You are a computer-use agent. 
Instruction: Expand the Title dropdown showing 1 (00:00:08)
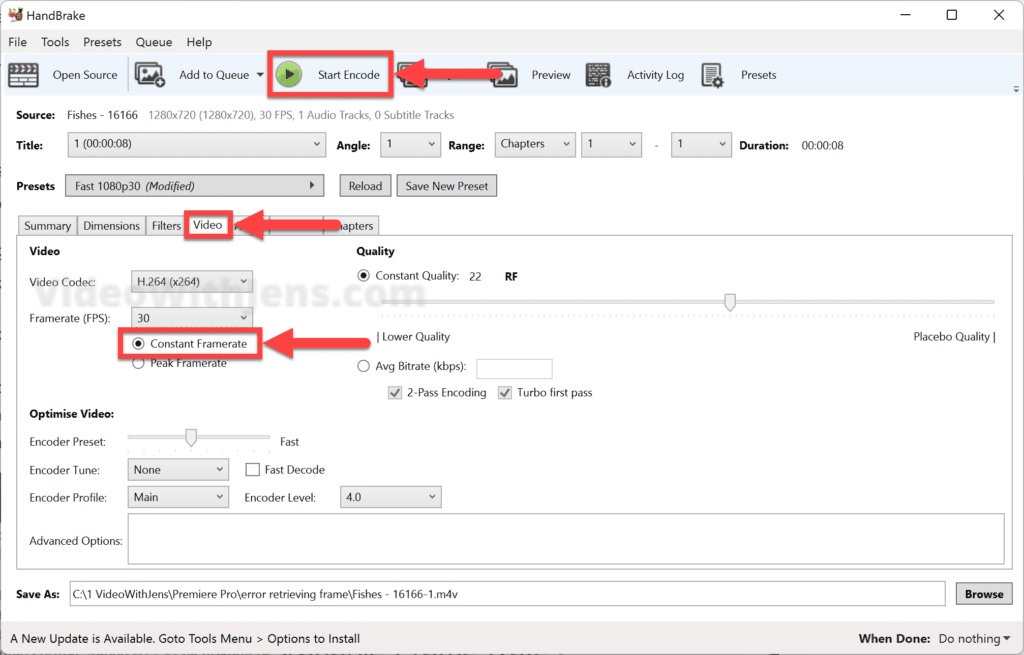pos(196,144)
